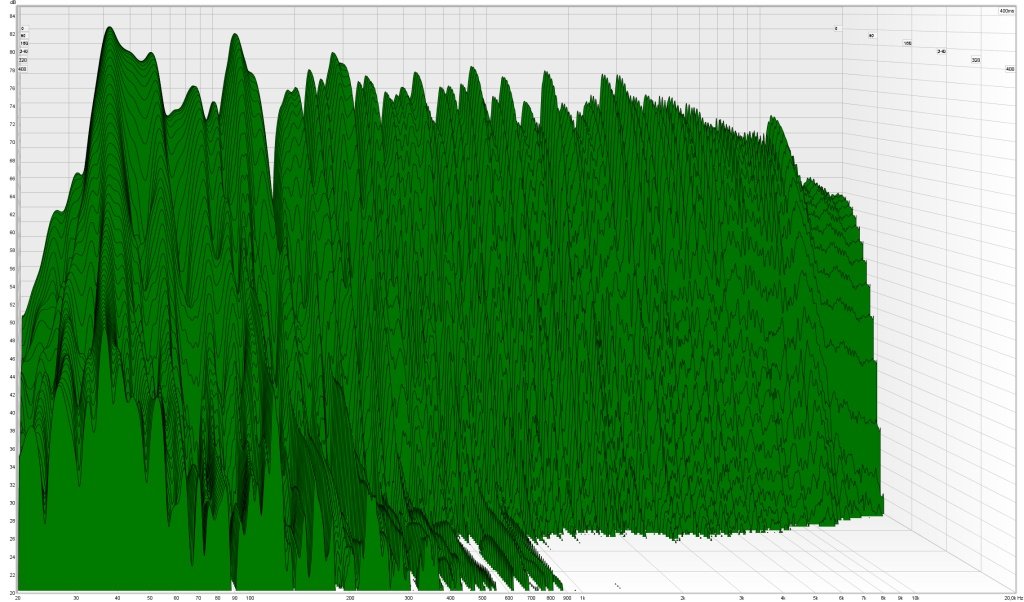Click the 50 Hz frequency axis tick
Screen dimensions: 1024x602
click(x=150, y=597)
